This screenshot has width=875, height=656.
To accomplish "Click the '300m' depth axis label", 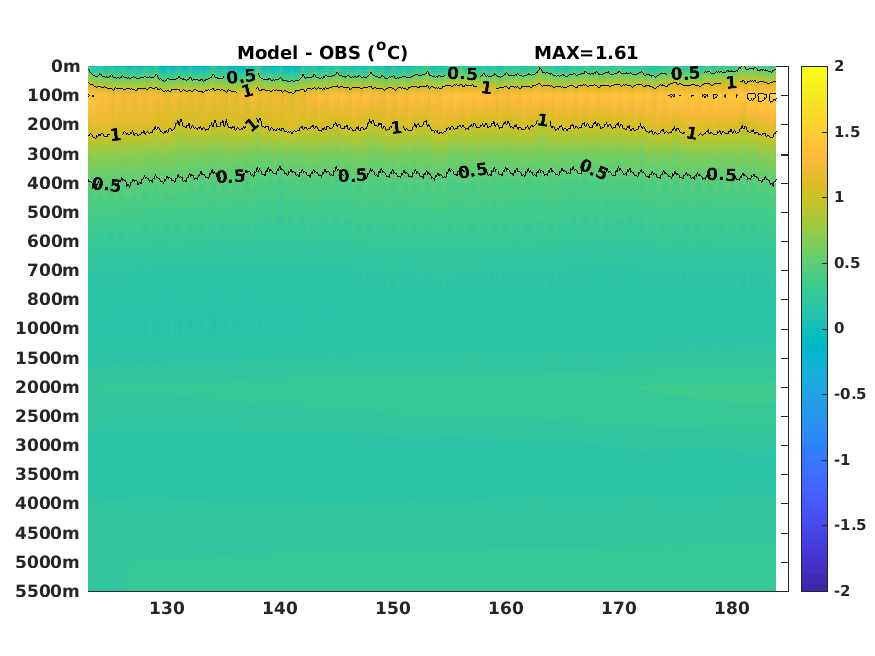I will pyautogui.click(x=54, y=154).
